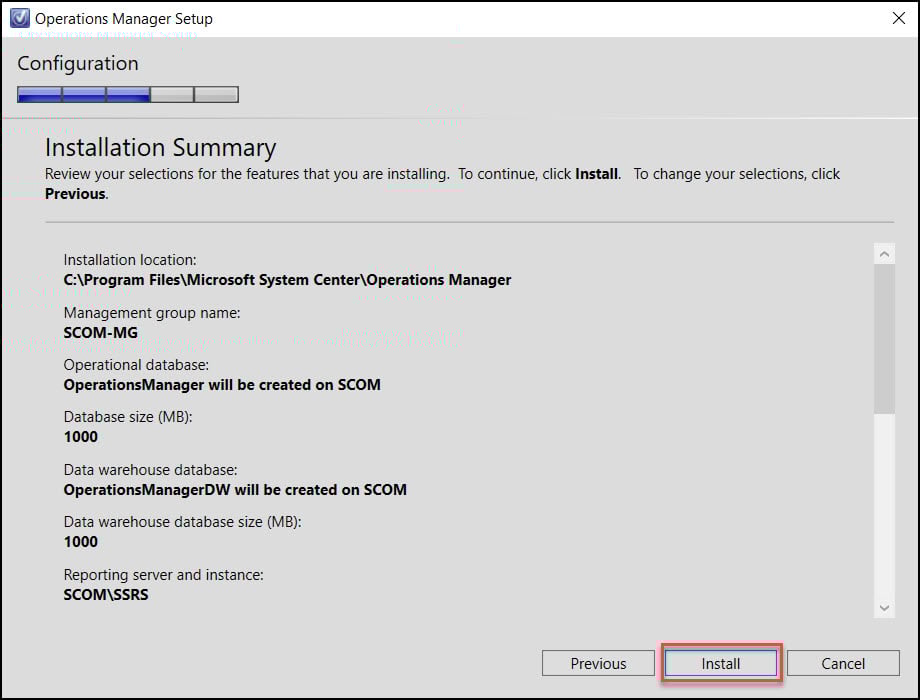
Task: Select 'OperationsManager will be created on SCOM'
Action: (222, 385)
